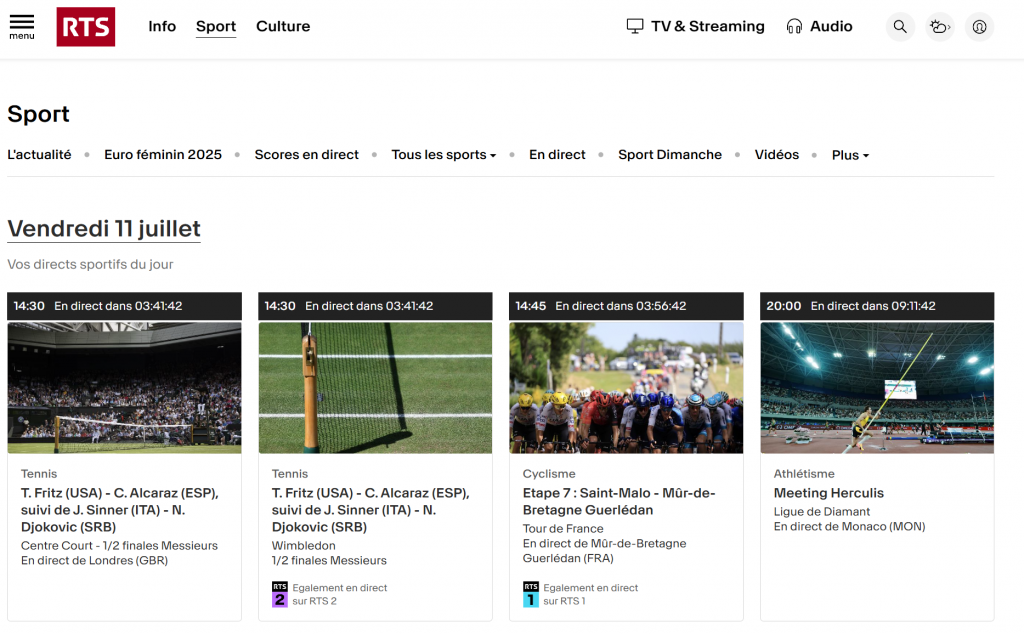
Task: Open the cycling peloton thumbnail
Action: tap(626, 388)
